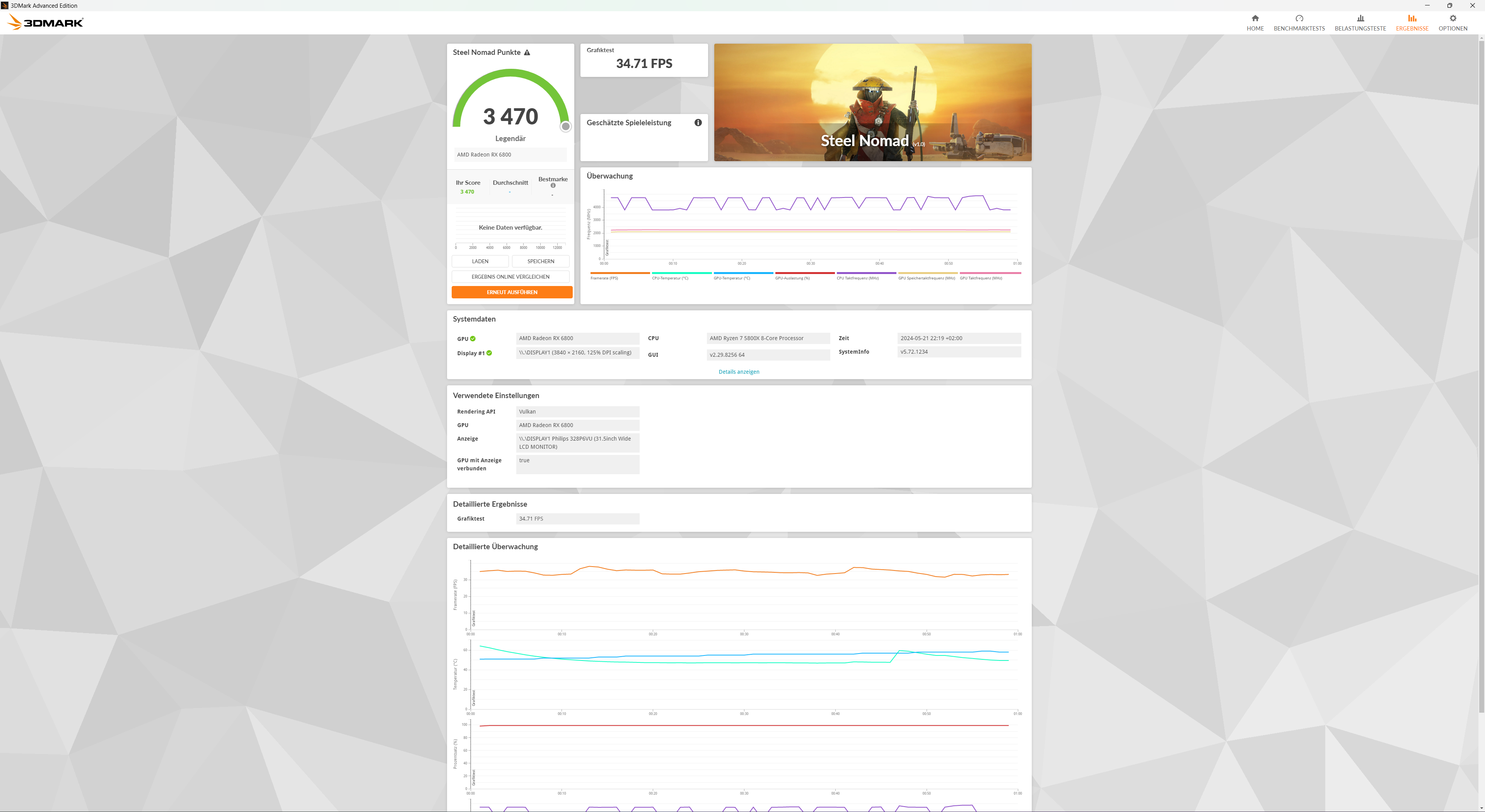The image size is (1485, 812).
Task: Click info icon under Bestmarke
Action: click(553, 186)
